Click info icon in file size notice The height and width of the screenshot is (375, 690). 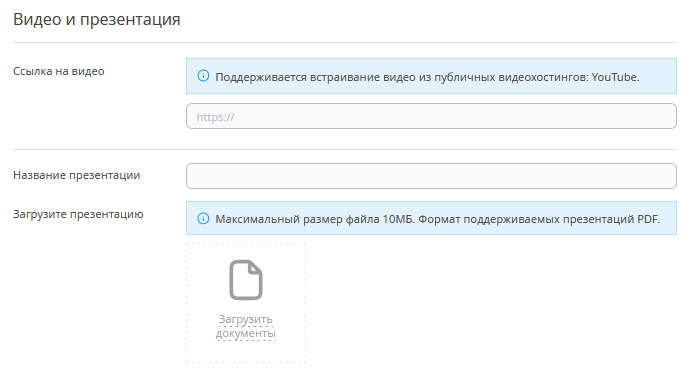coord(203,218)
